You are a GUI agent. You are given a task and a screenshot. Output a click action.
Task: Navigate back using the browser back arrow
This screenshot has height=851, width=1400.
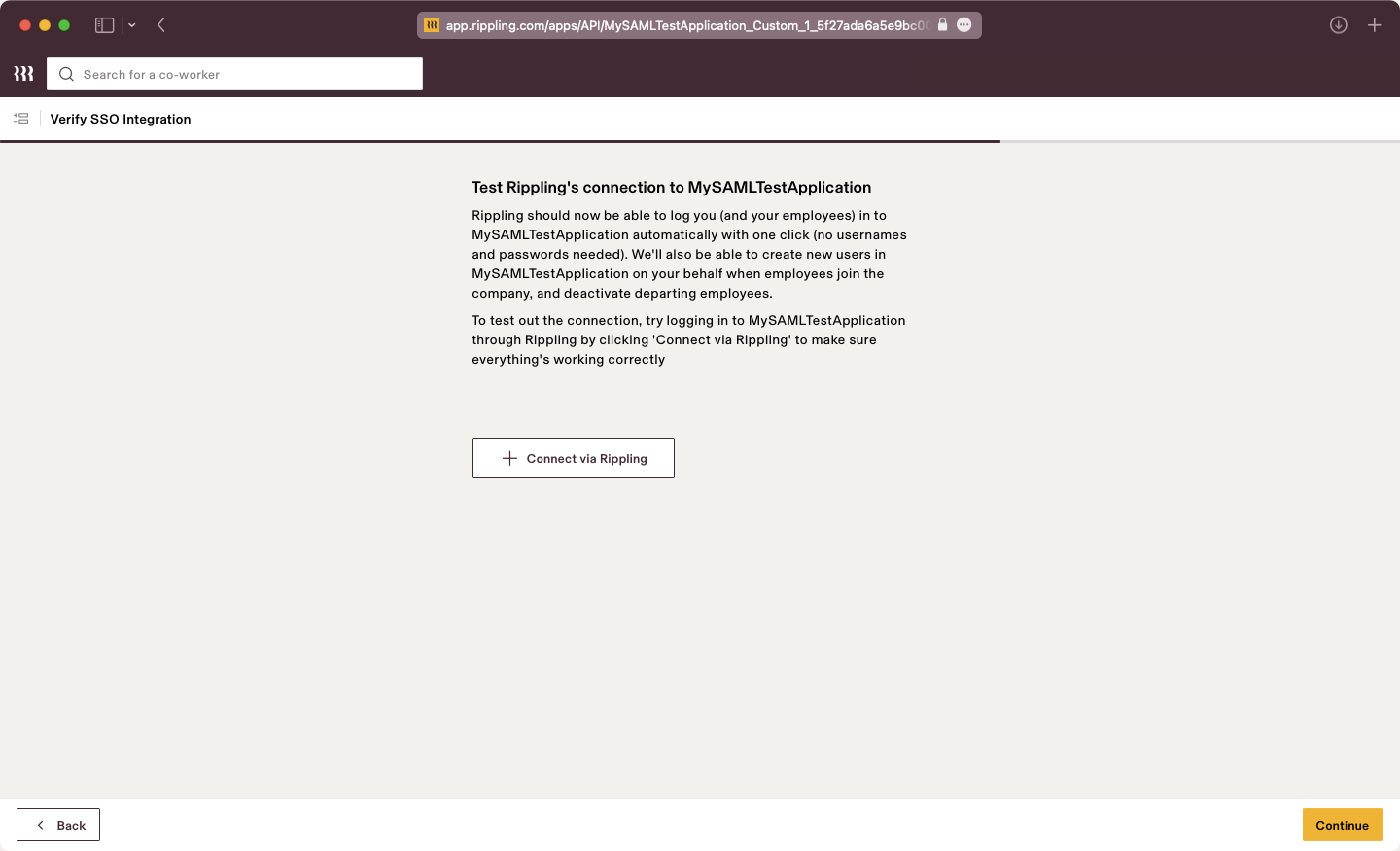161,24
